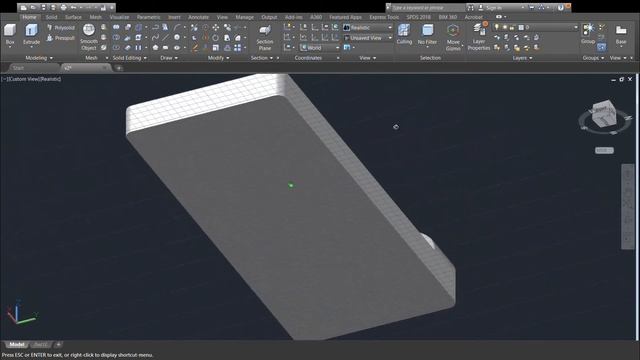
Task: Open the Parametric ribbon tab
Action: click(x=149, y=17)
